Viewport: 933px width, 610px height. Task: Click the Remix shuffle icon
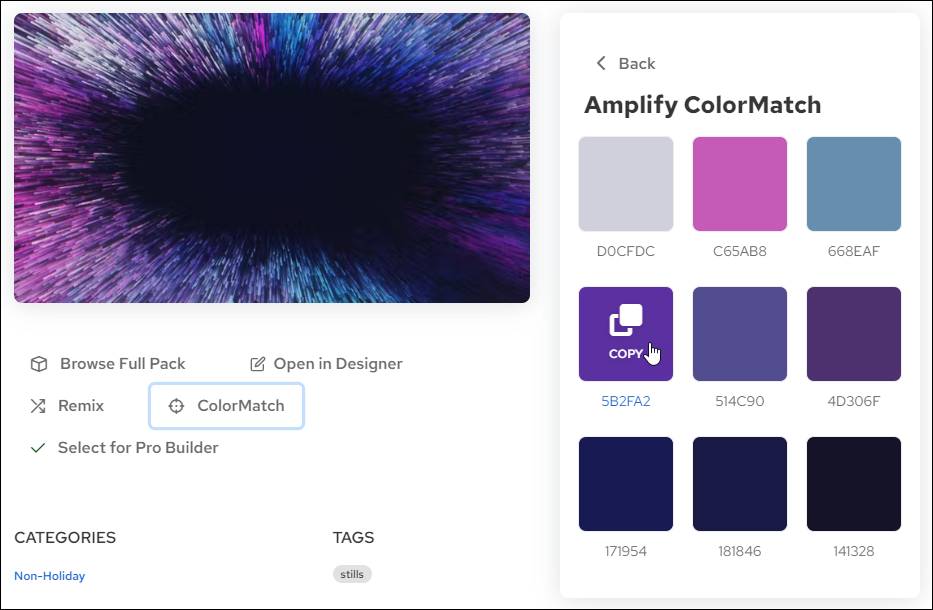point(38,406)
